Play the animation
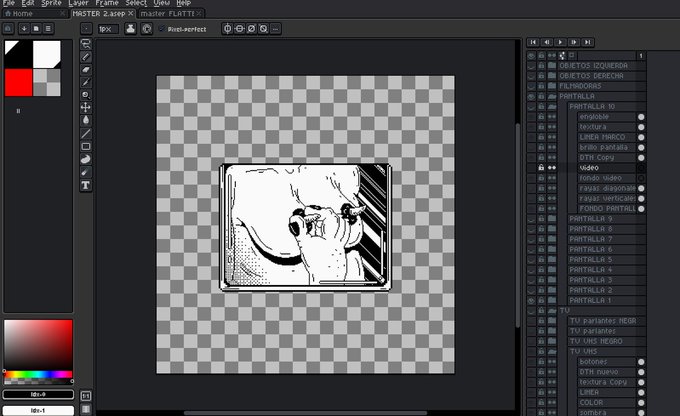Image resolution: width=680 pixels, height=416 pixels. pos(560,42)
